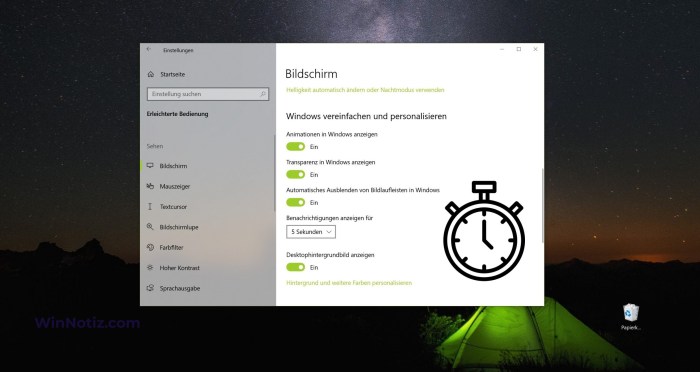Screen dimensions: 700x372
Task: Select the Textcursor icon
Action: point(150,207)
